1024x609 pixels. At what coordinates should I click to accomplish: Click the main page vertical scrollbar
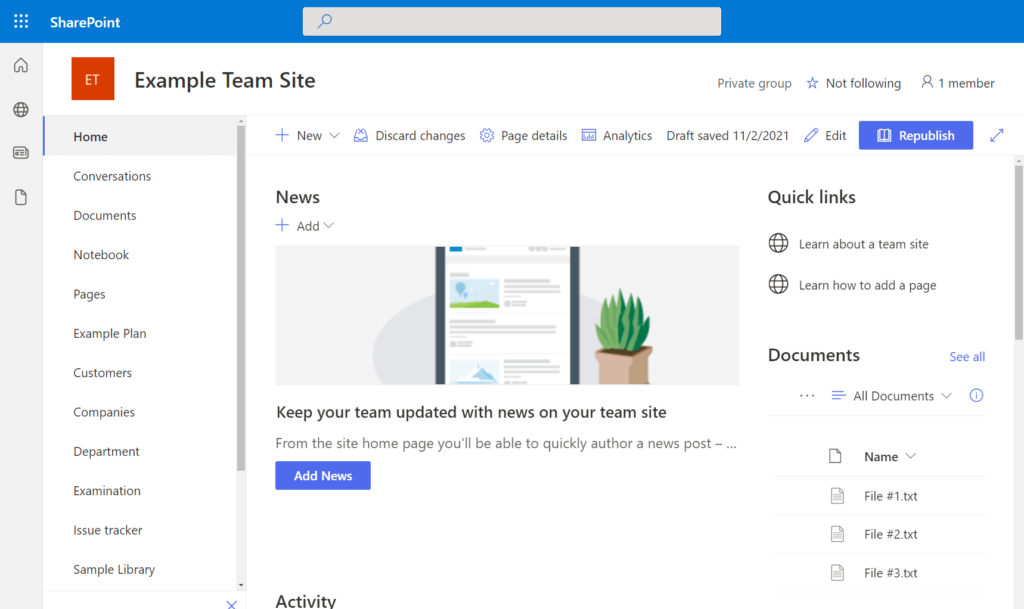point(1019,252)
